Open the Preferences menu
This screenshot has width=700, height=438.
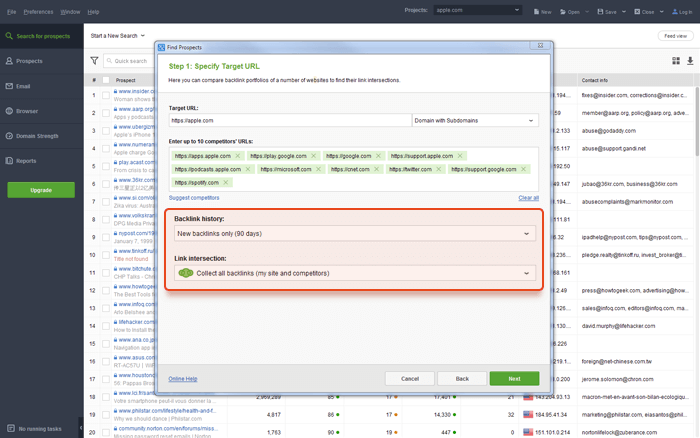(x=38, y=12)
